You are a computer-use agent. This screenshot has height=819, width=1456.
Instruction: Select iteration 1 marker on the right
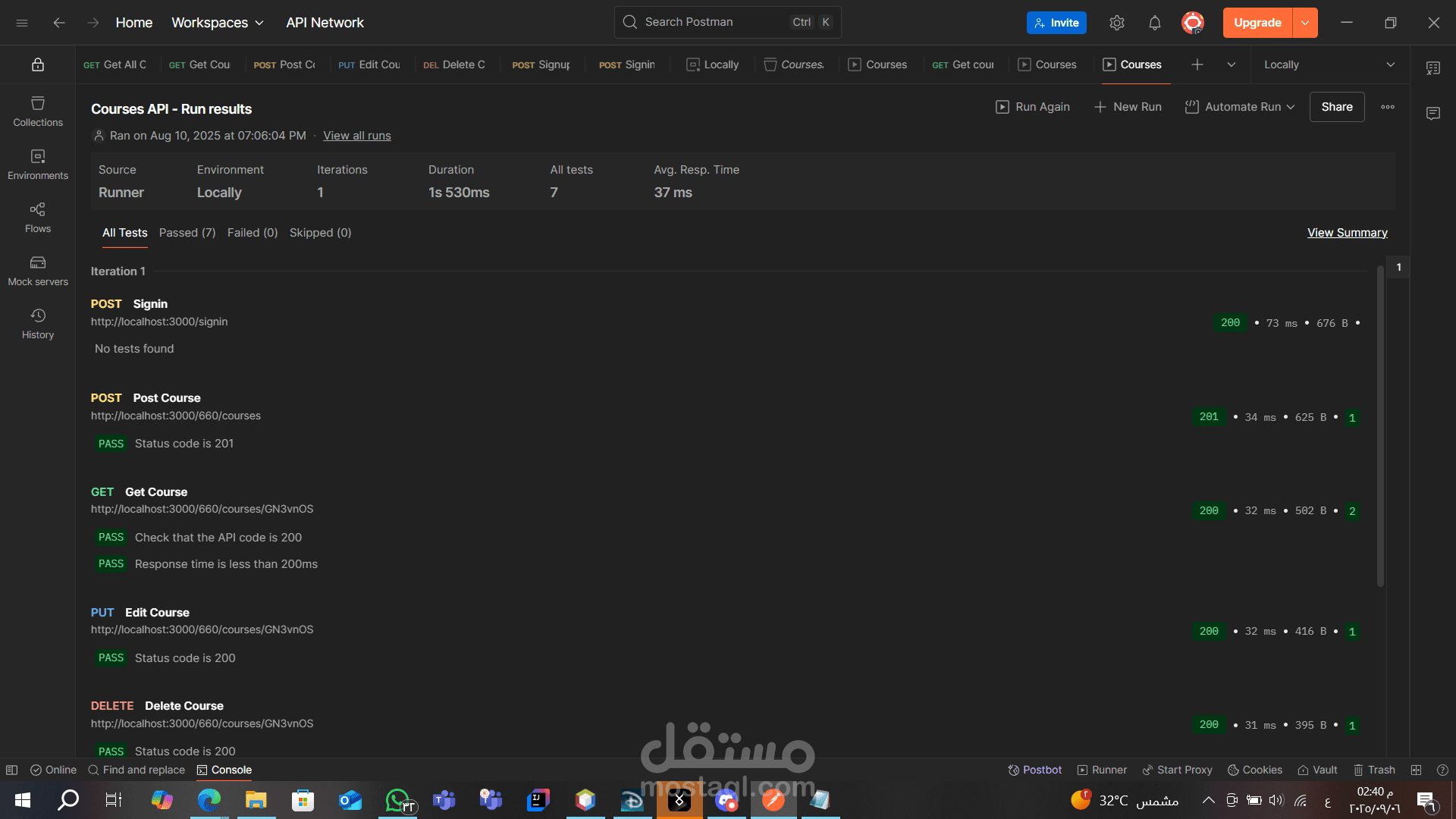click(1398, 267)
